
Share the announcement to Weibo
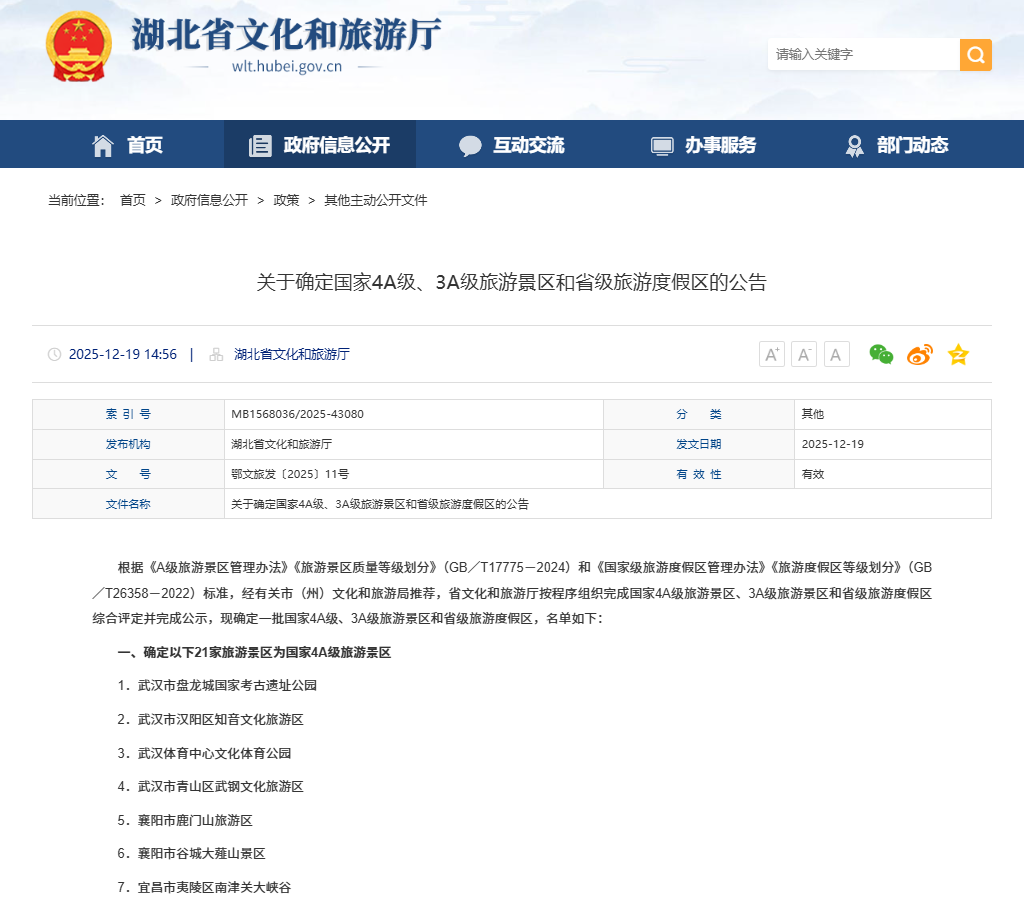pyautogui.click(x=920, y=354)
